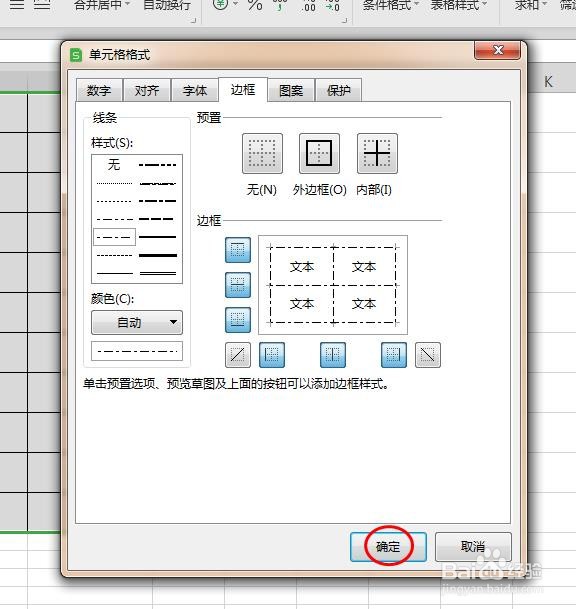576x609 pixels.
Task: Select the highlighted thin dash-dot line style
Action: (x=114, y=237)
